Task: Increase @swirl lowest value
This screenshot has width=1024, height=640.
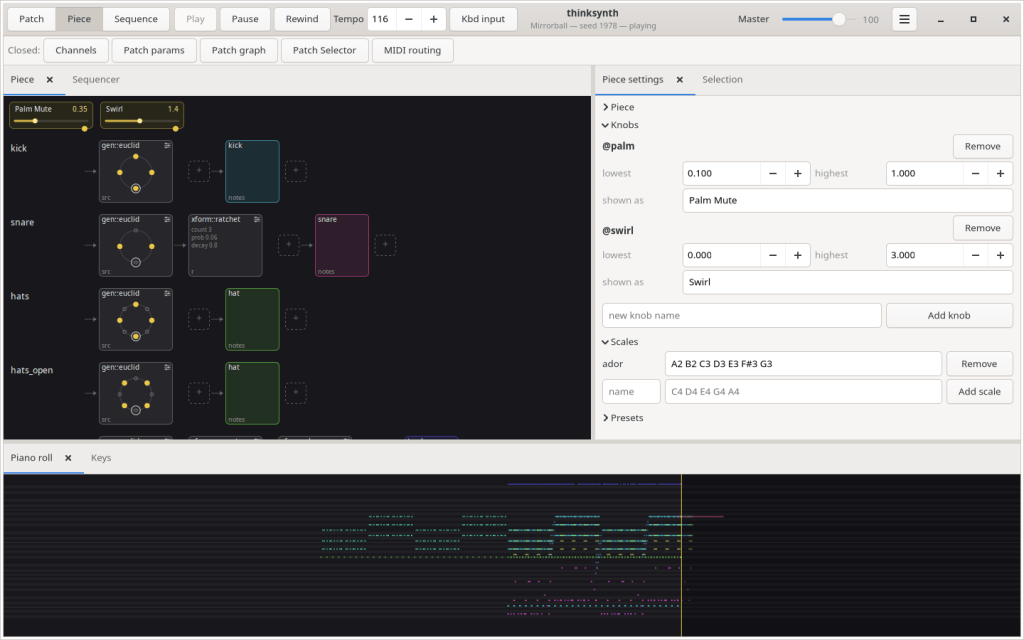Action: 797,255
